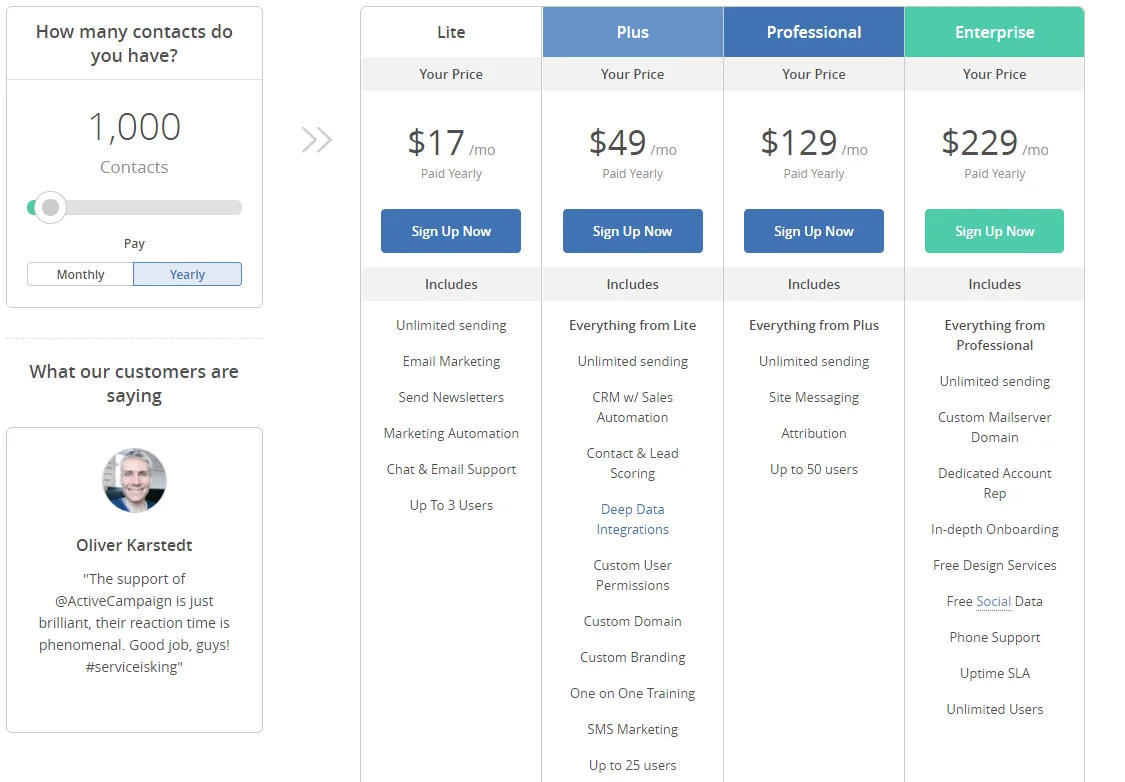
Task: Click the $229 Enterprise price
Action: click(x=979, y=143)
